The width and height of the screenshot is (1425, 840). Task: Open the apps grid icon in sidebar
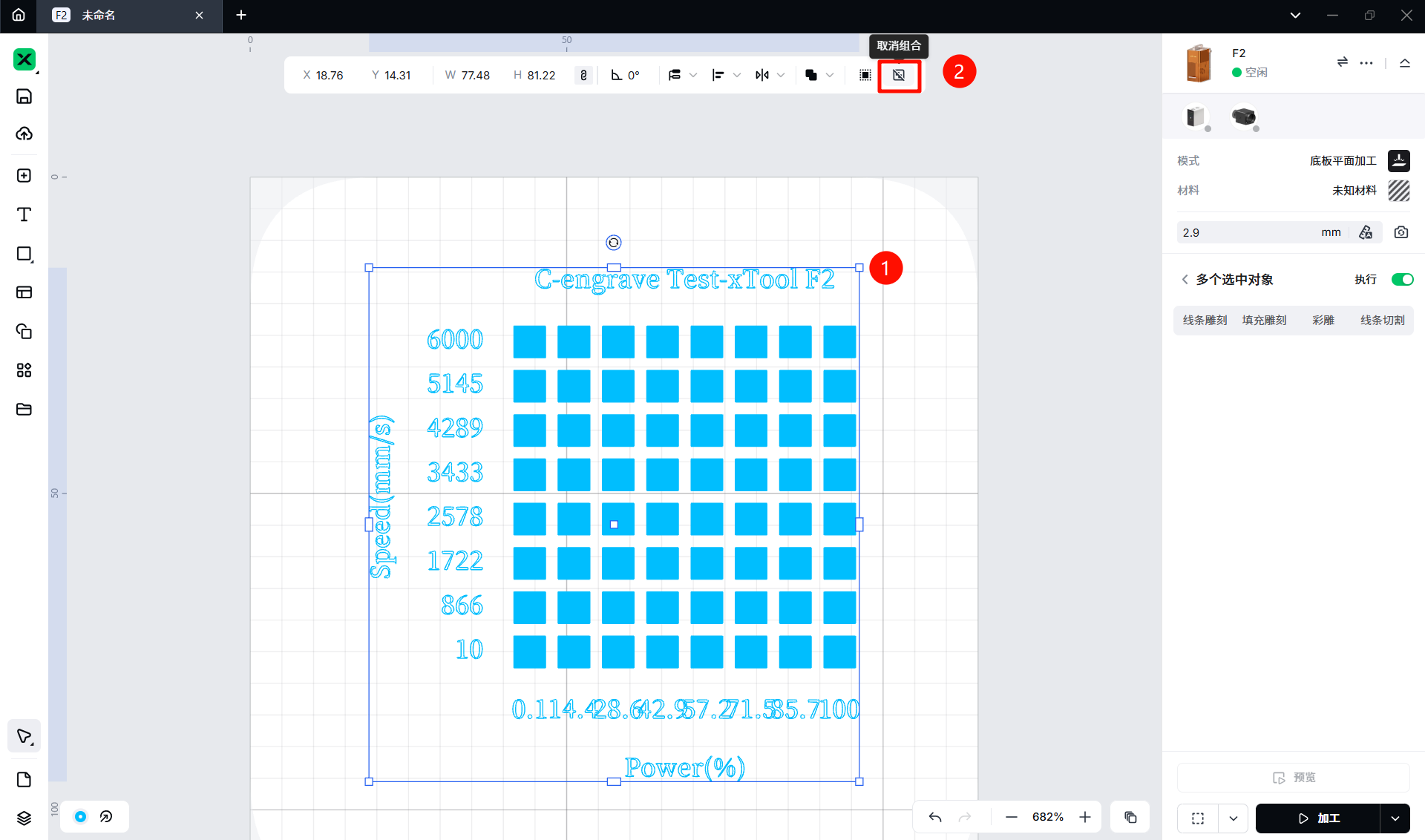pyautogui.click(x=24, y=370)
